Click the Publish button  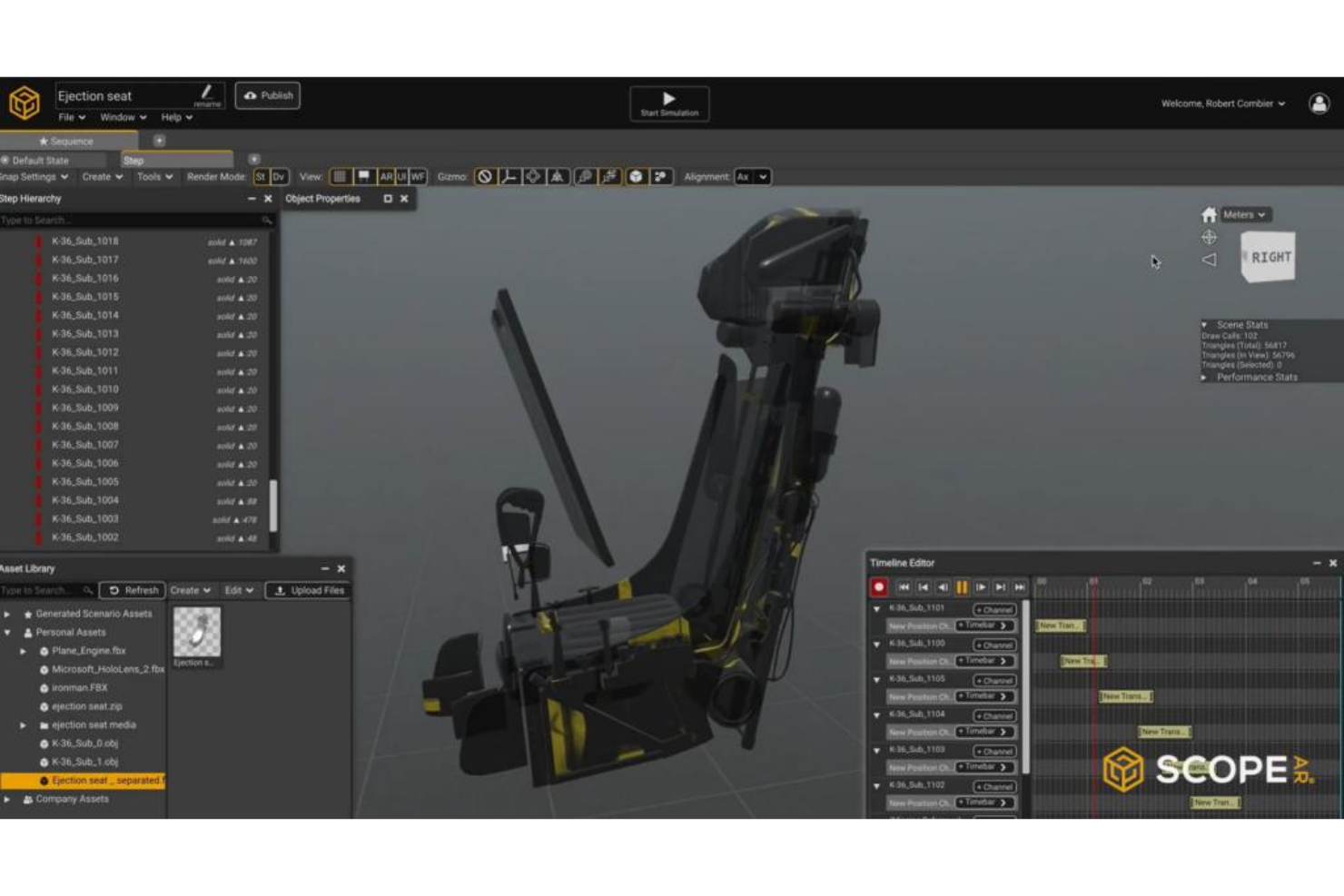point(267,94)
